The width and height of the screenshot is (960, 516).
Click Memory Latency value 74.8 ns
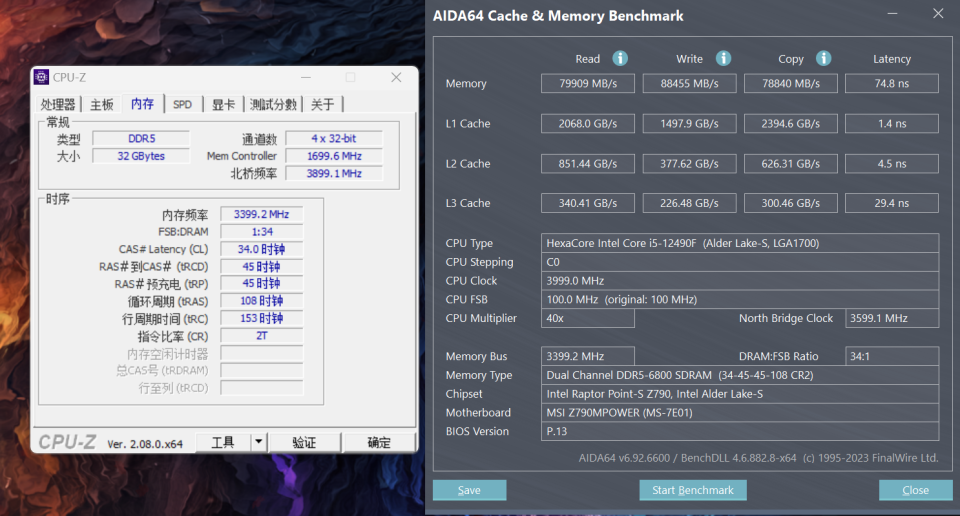[891, 83]
